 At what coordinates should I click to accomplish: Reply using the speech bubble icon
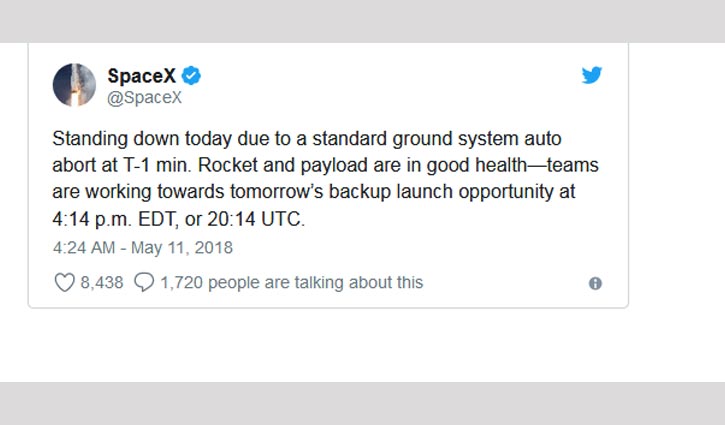pyautogui.click(x=144, y=282)
